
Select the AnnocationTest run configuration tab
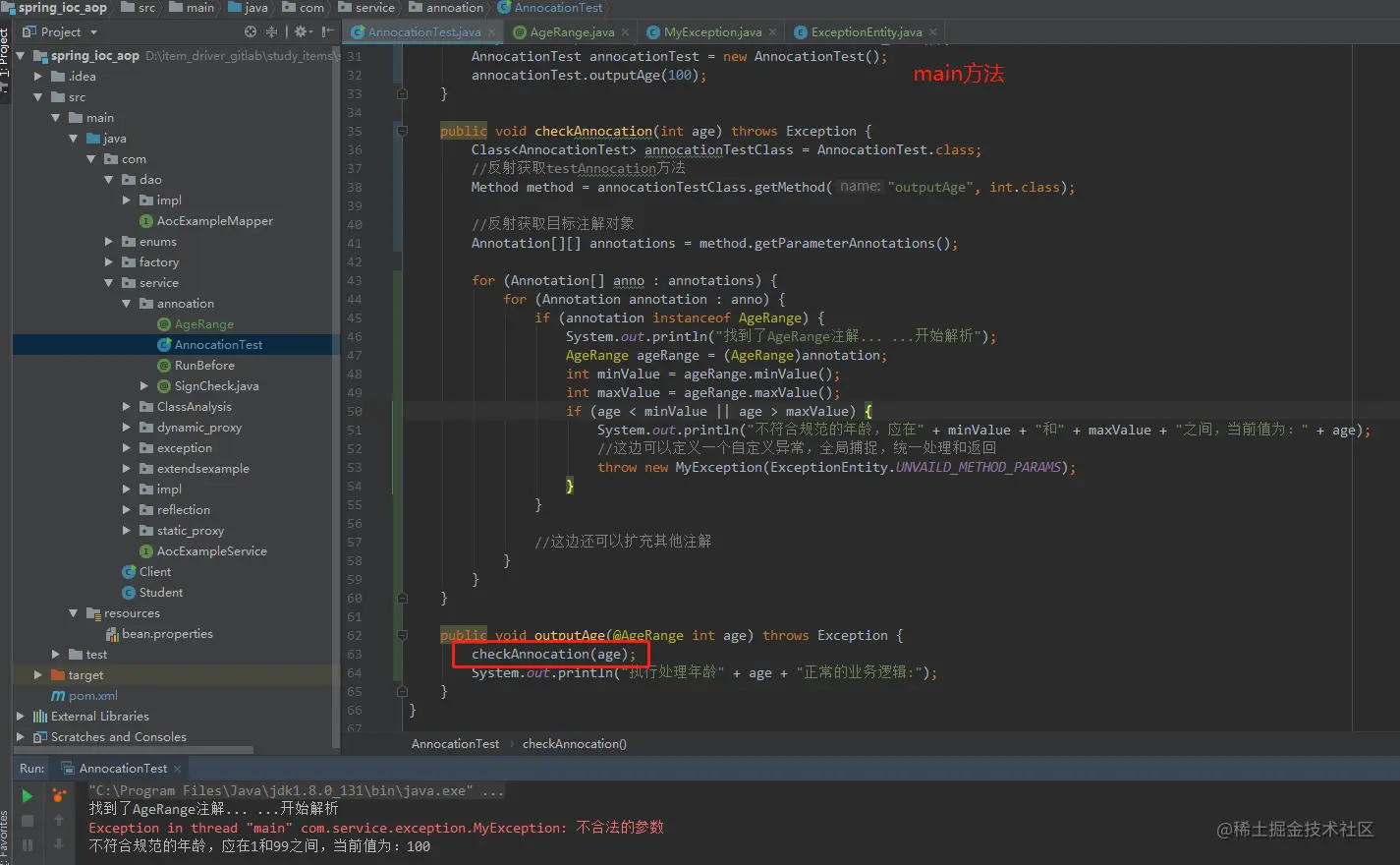pyautogui.click(x=123, y=769)
